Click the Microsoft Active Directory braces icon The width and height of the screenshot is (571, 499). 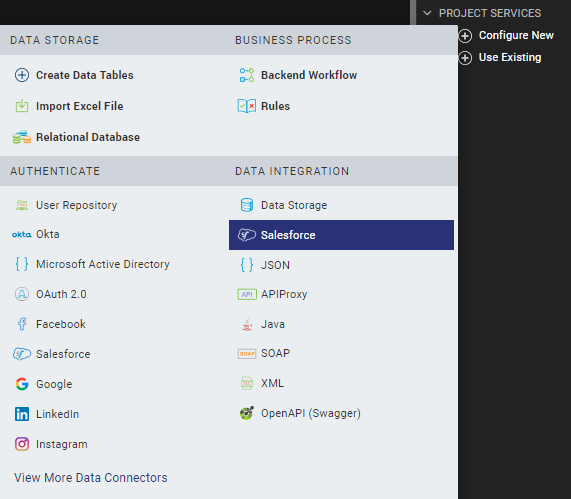coord(22,264)
